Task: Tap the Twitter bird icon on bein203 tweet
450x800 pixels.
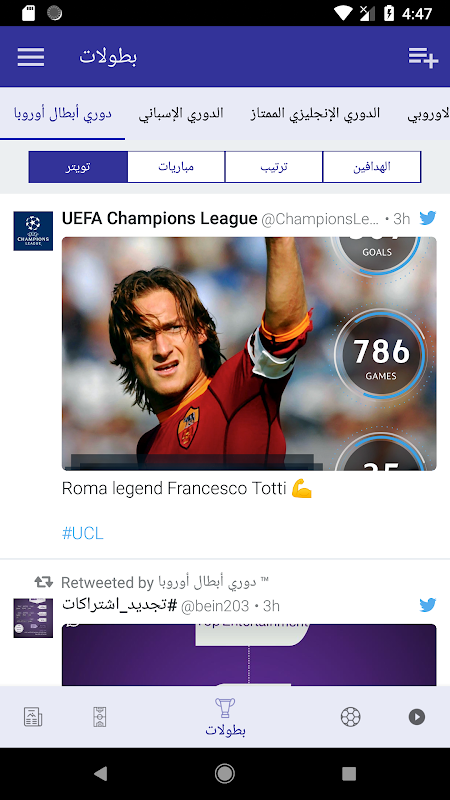Action: point(428,606)
